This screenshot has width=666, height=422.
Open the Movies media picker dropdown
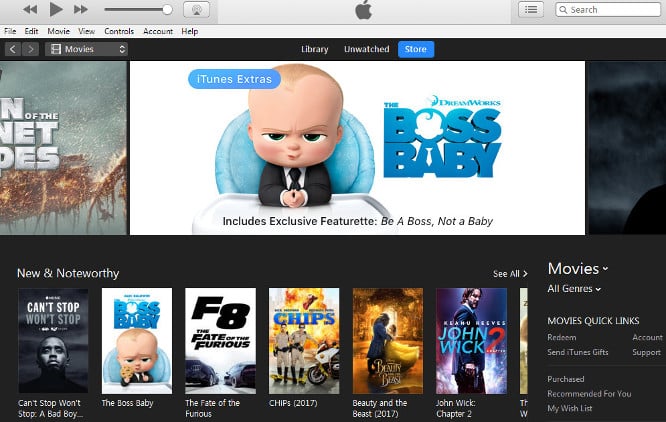[87, 49]
